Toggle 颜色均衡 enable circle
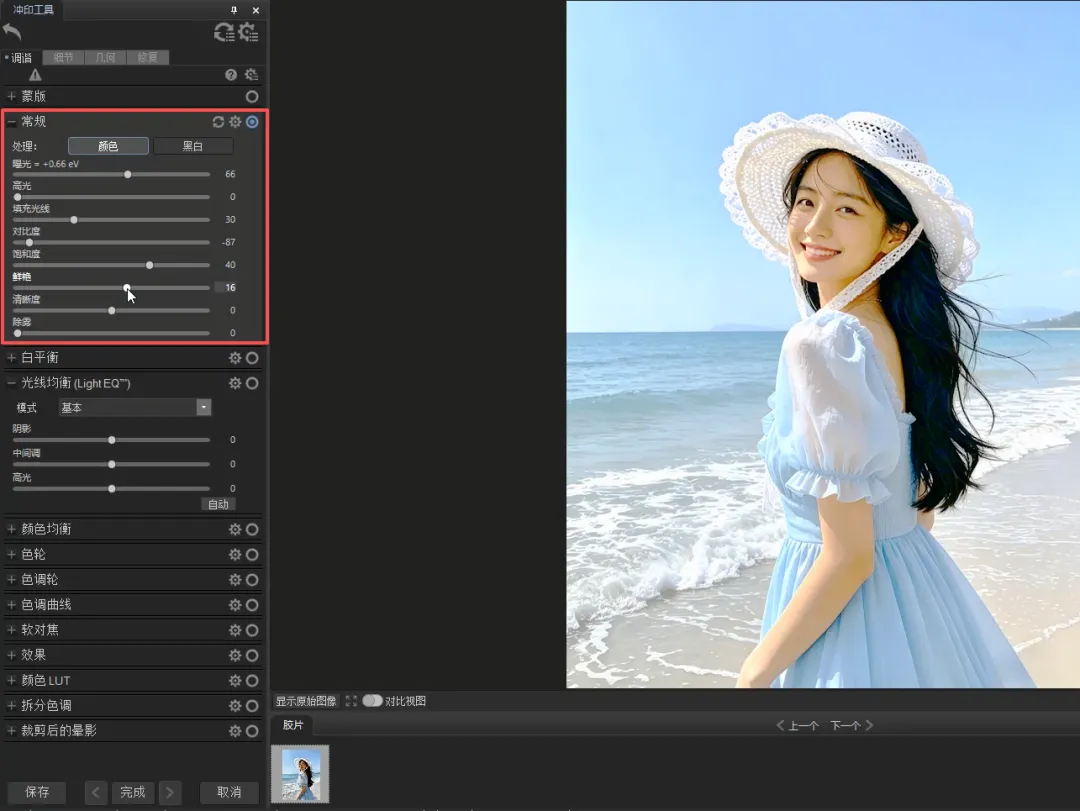This screenshot has width=1080, height=811. [253, 529]
